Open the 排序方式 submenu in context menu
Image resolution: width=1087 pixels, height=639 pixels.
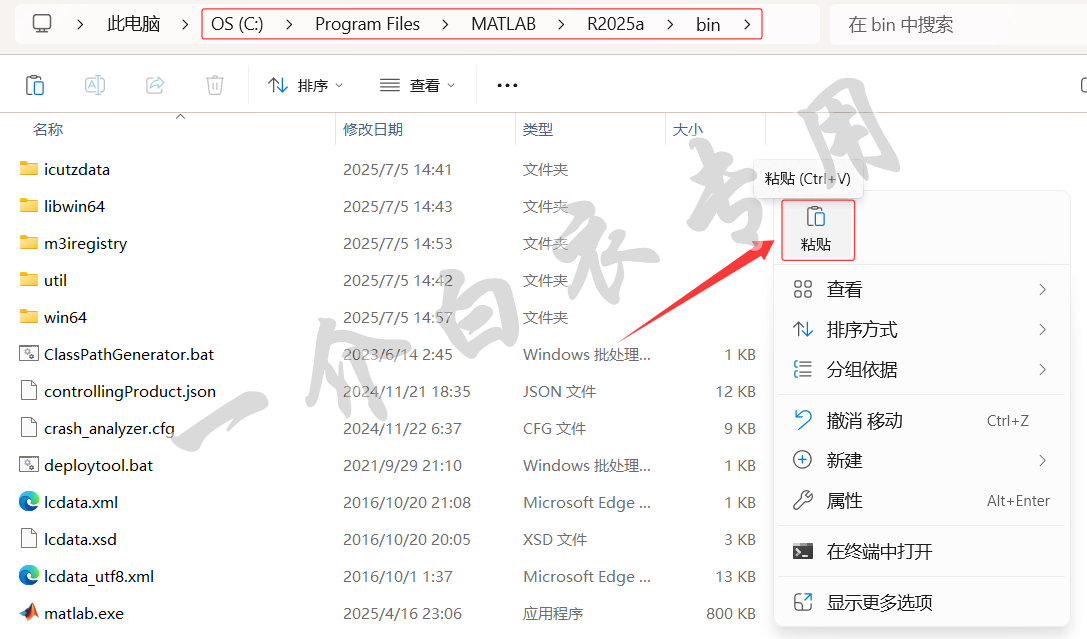click(921, 330)
